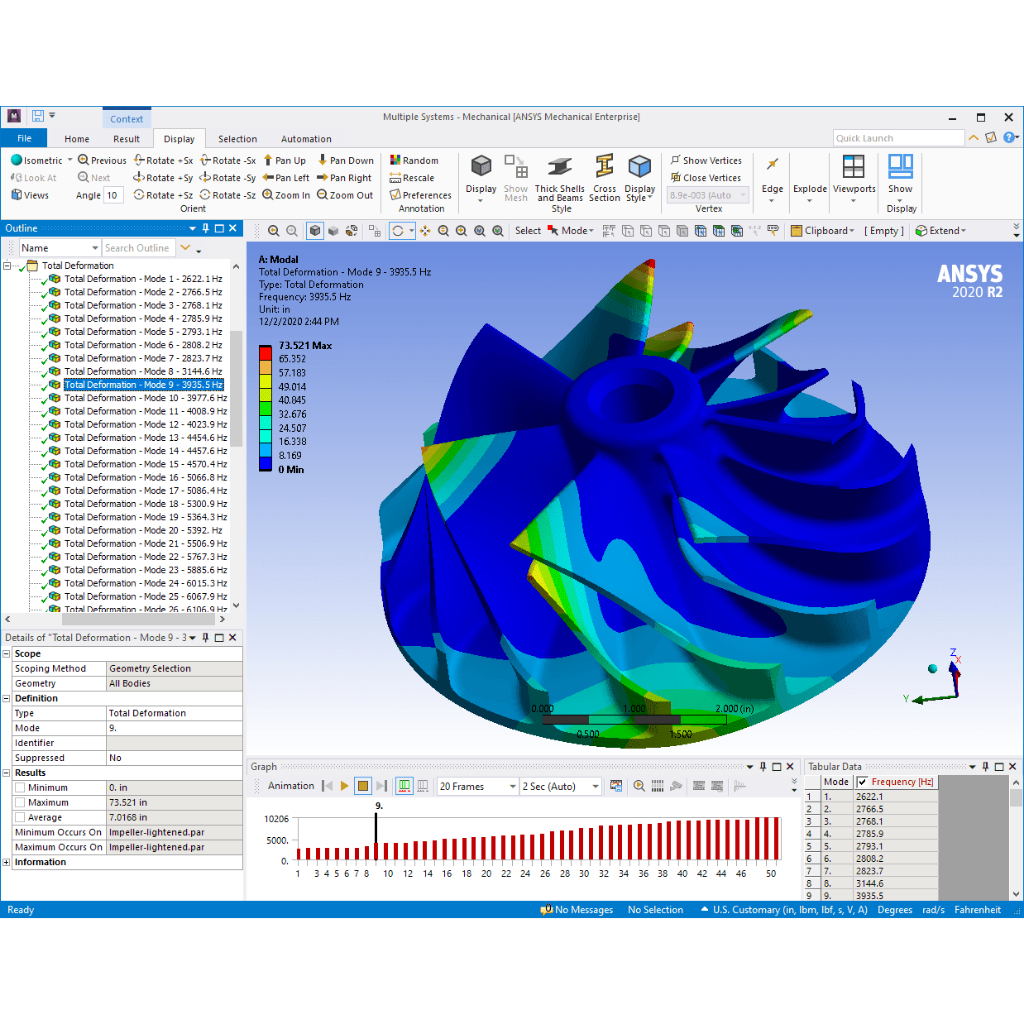Click the Extend button
This screenshot has width=1024, height=1024.
pos(940,231)
